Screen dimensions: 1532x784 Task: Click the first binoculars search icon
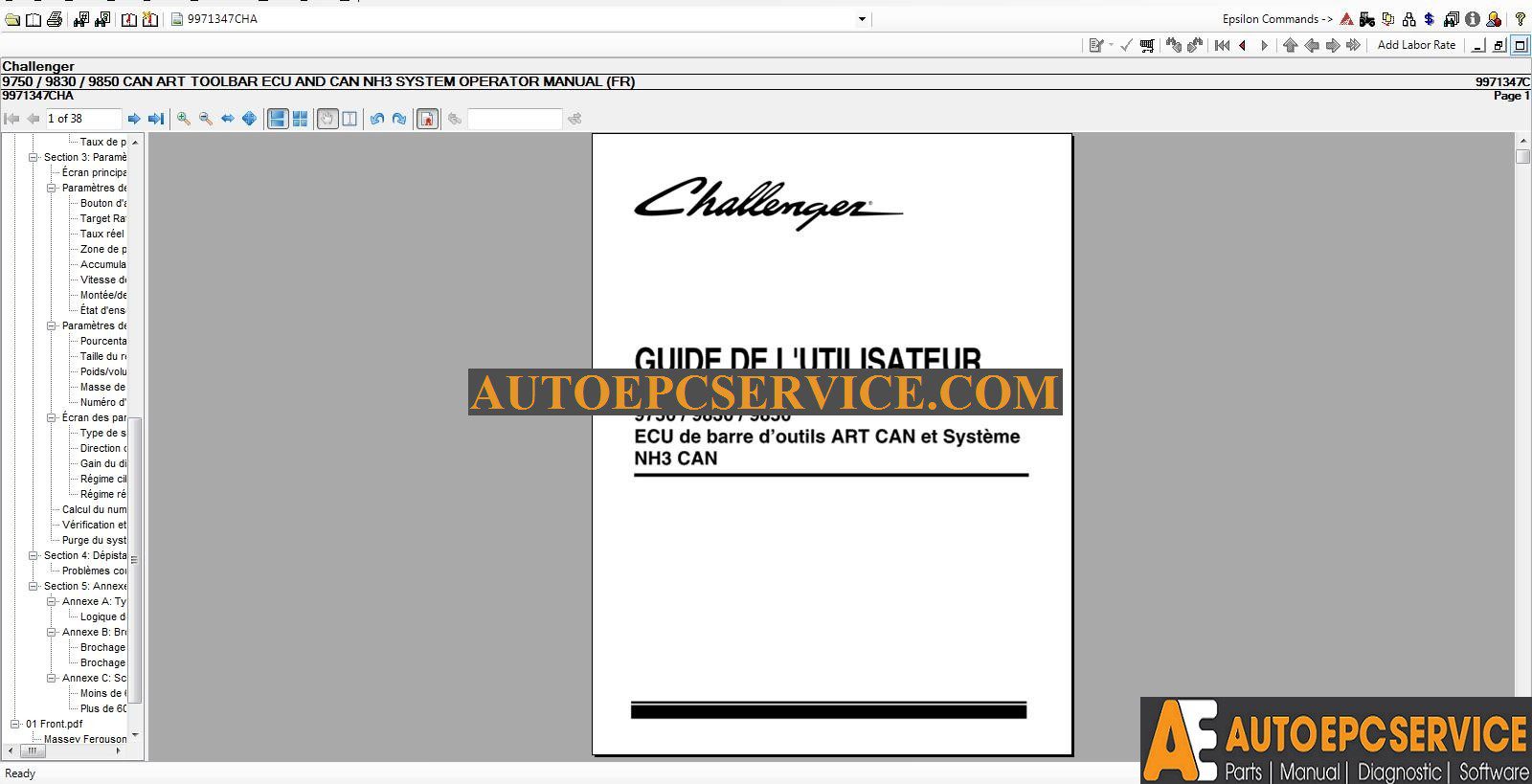coord(81,19)
